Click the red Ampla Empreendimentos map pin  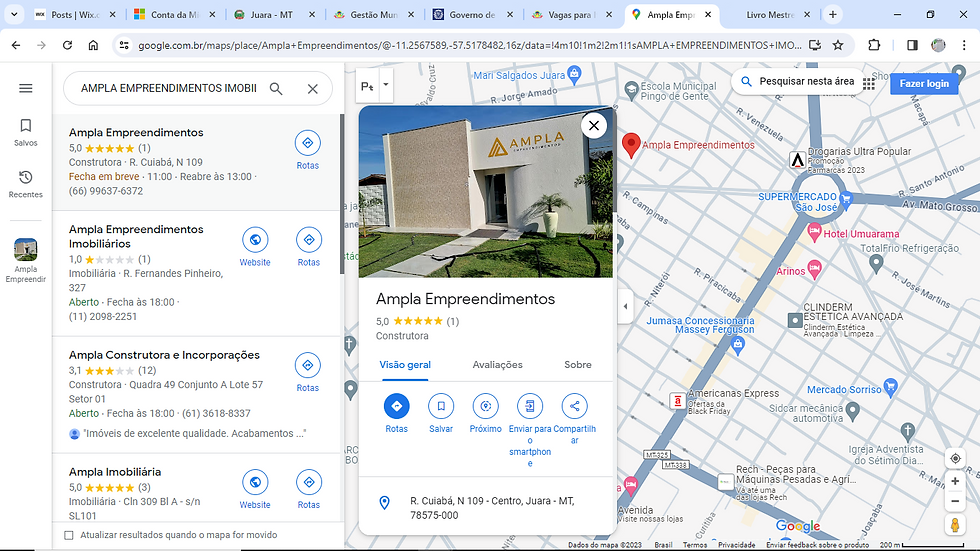(631, 145)
